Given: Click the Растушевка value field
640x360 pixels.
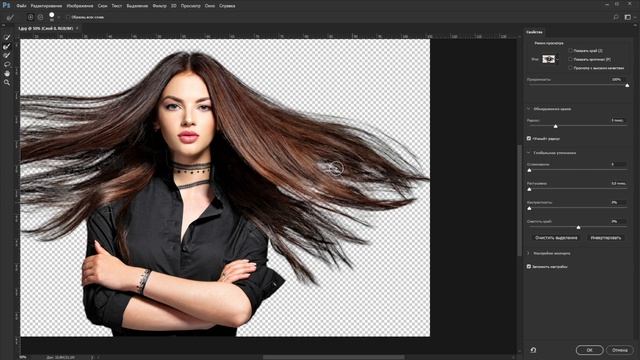Looking at the screenshot, I should pos(618,183).
